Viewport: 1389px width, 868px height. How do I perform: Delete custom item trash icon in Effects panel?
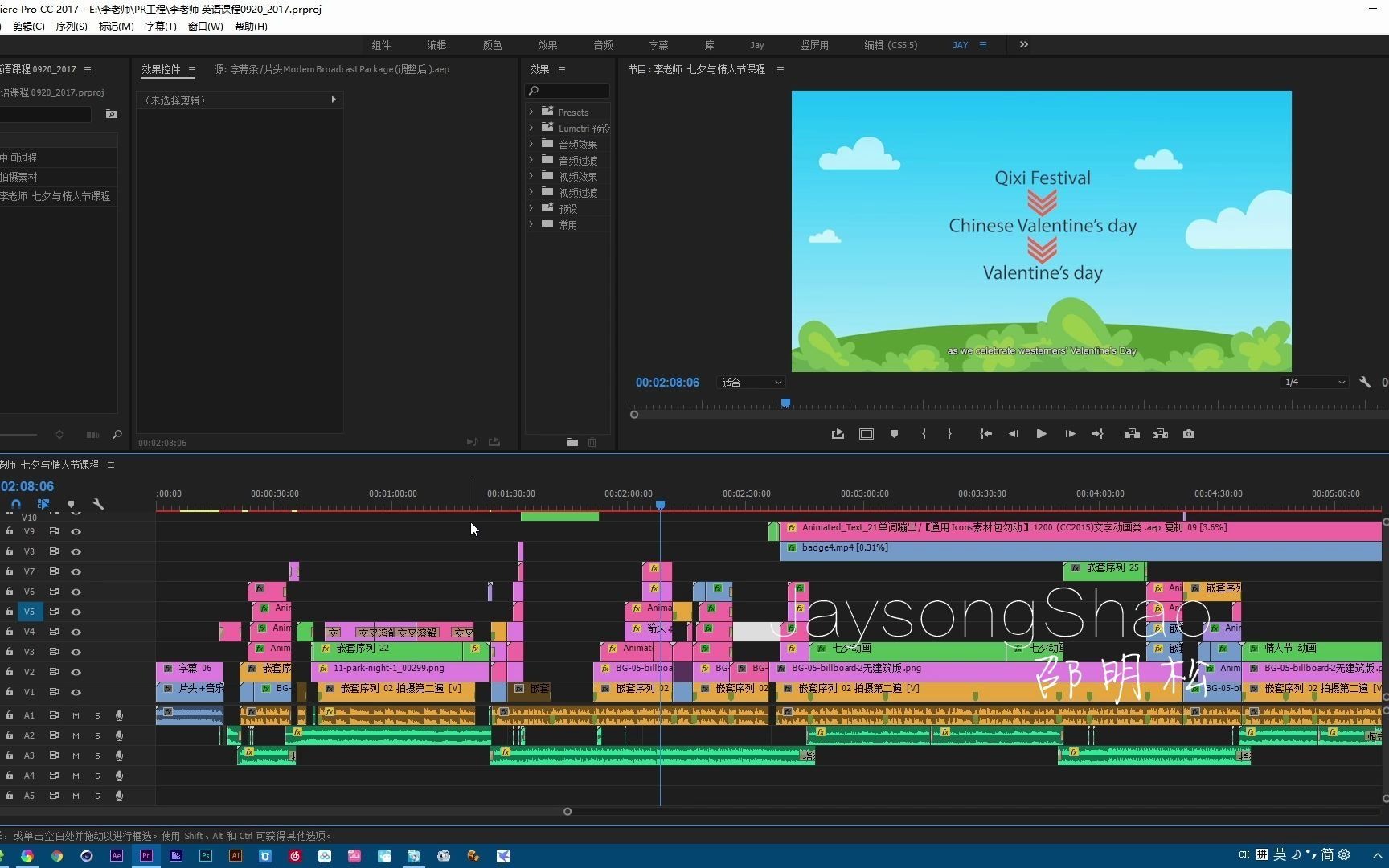tap(592, 442)
